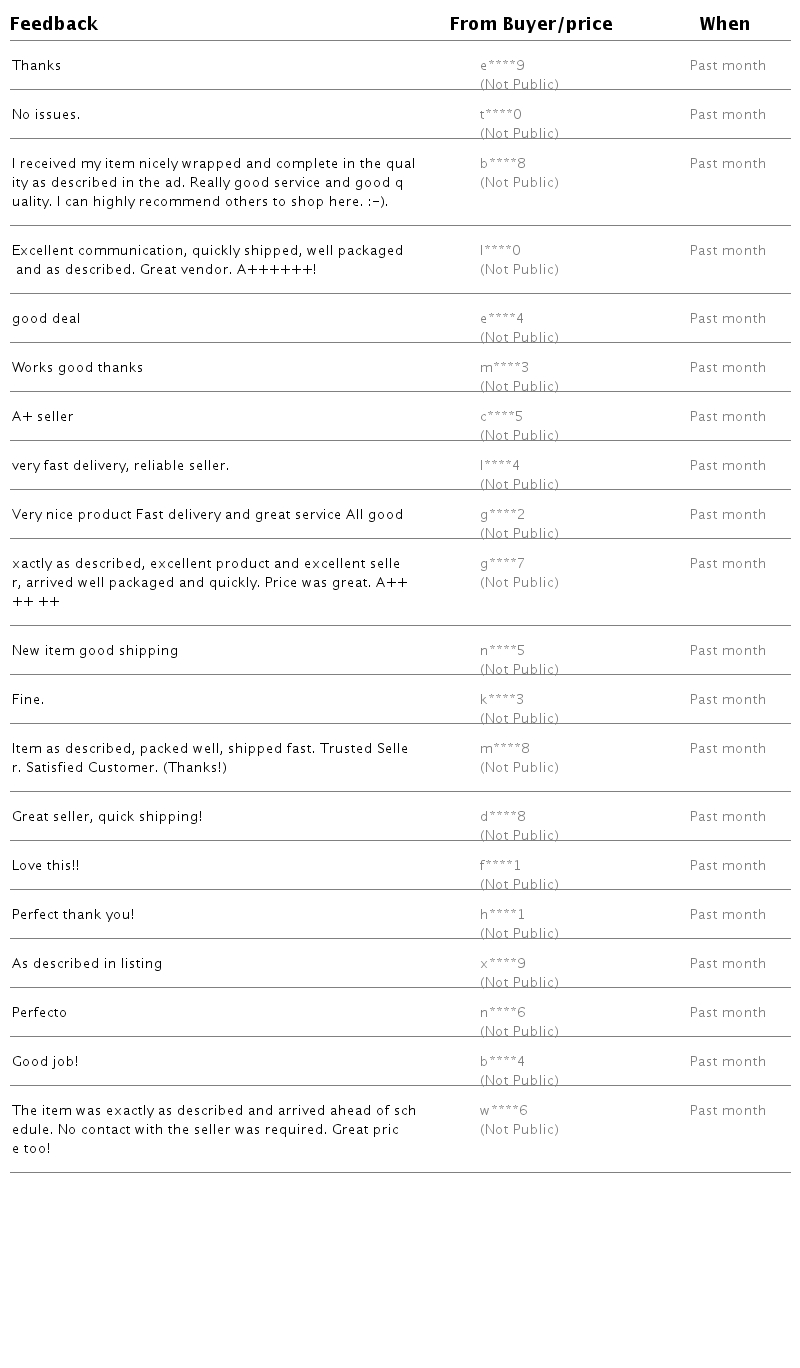Click the 'Perfecto' feedback comment

pyautogui.click(x=40, y=1013)
